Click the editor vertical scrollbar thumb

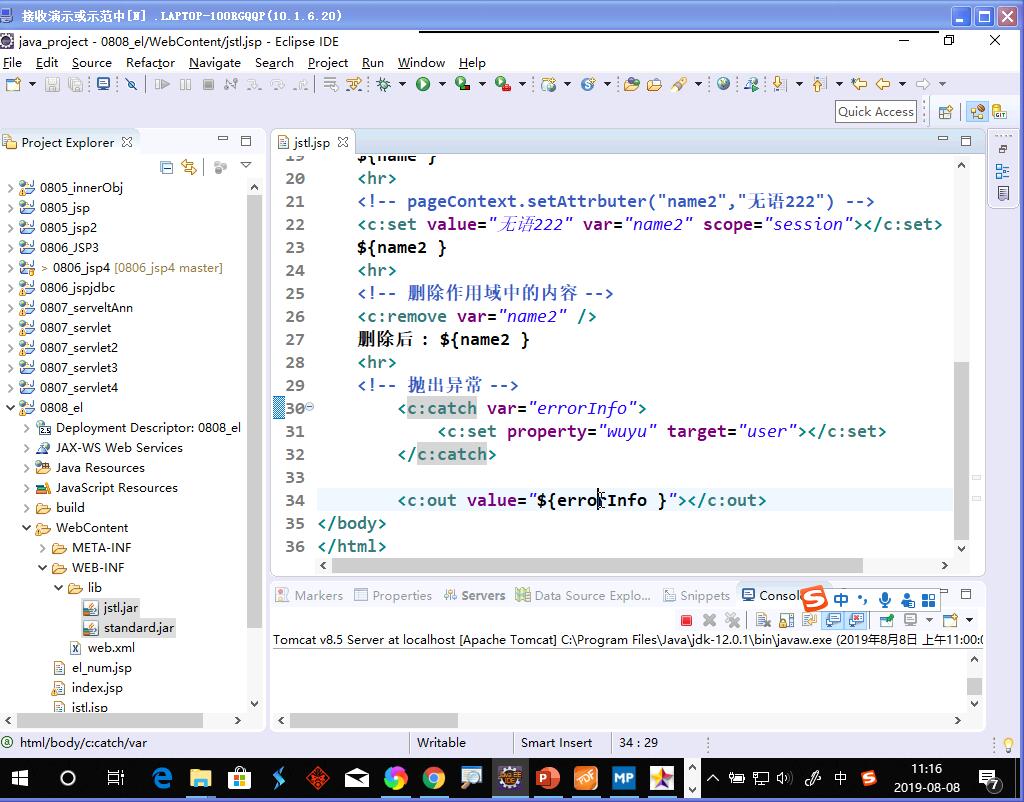point(961,451)
